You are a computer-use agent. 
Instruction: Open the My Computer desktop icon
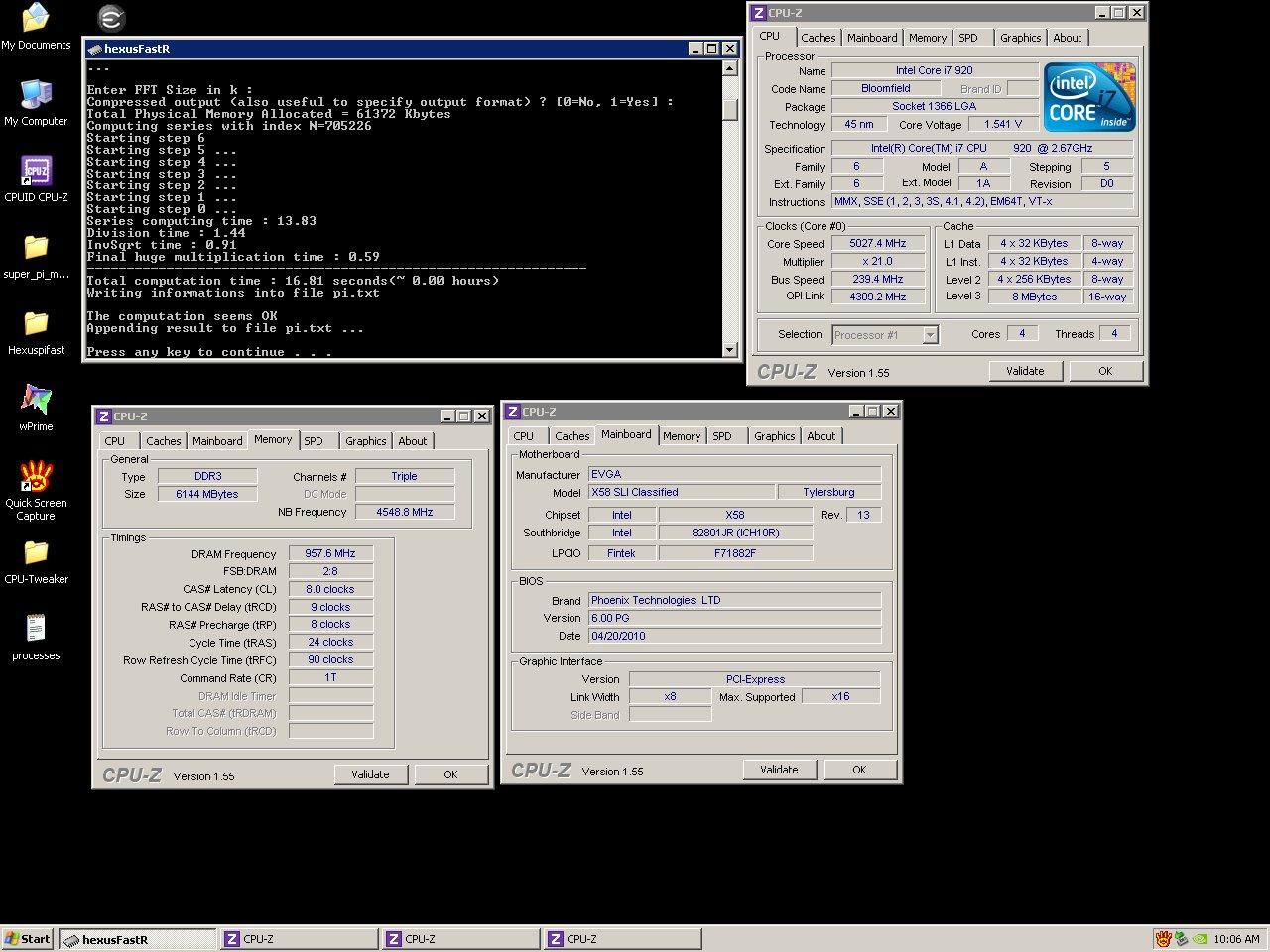(x=36, y=103)
